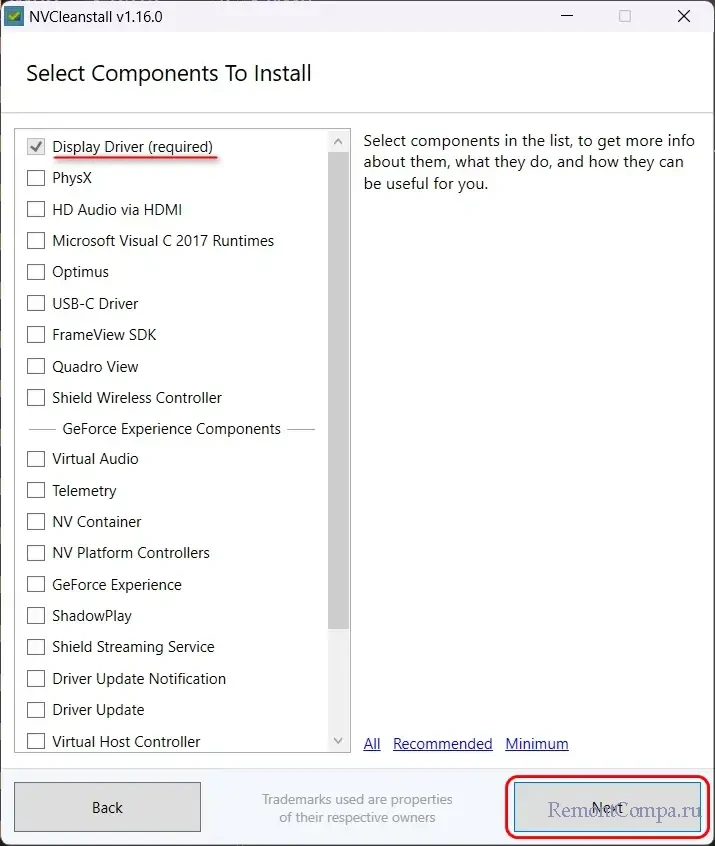This screenshot has width=715, height=846.
Task: Tick the Virtual Audio checkbox
Action: coord(36,459)
